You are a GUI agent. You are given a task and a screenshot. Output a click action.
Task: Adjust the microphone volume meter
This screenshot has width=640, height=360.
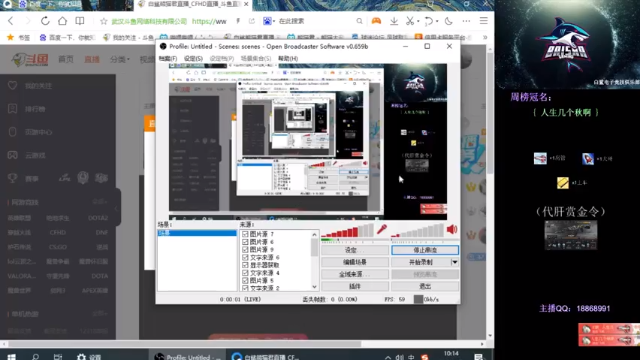pos(347,231)
